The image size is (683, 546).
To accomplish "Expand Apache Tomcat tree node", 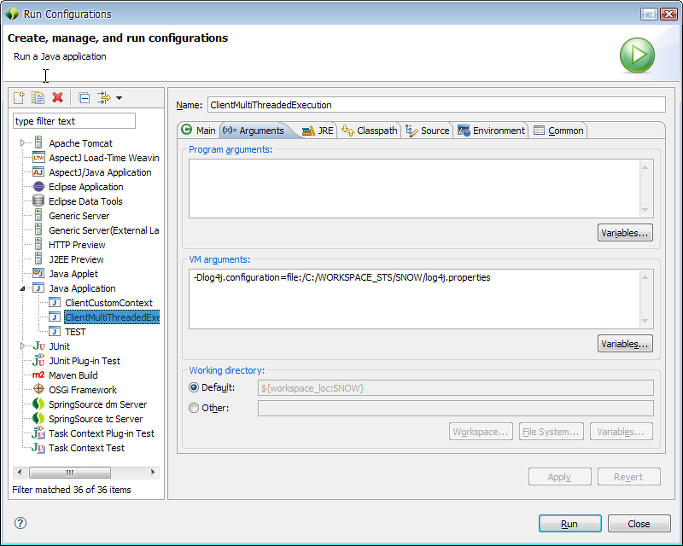I will pos(22,143).
